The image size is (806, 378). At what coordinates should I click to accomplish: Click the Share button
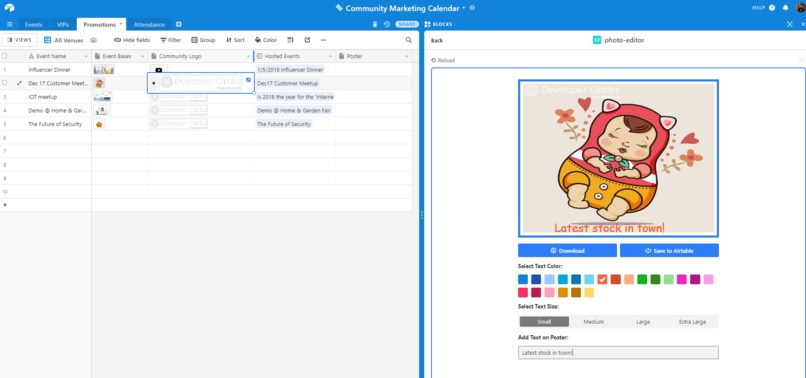407,24
